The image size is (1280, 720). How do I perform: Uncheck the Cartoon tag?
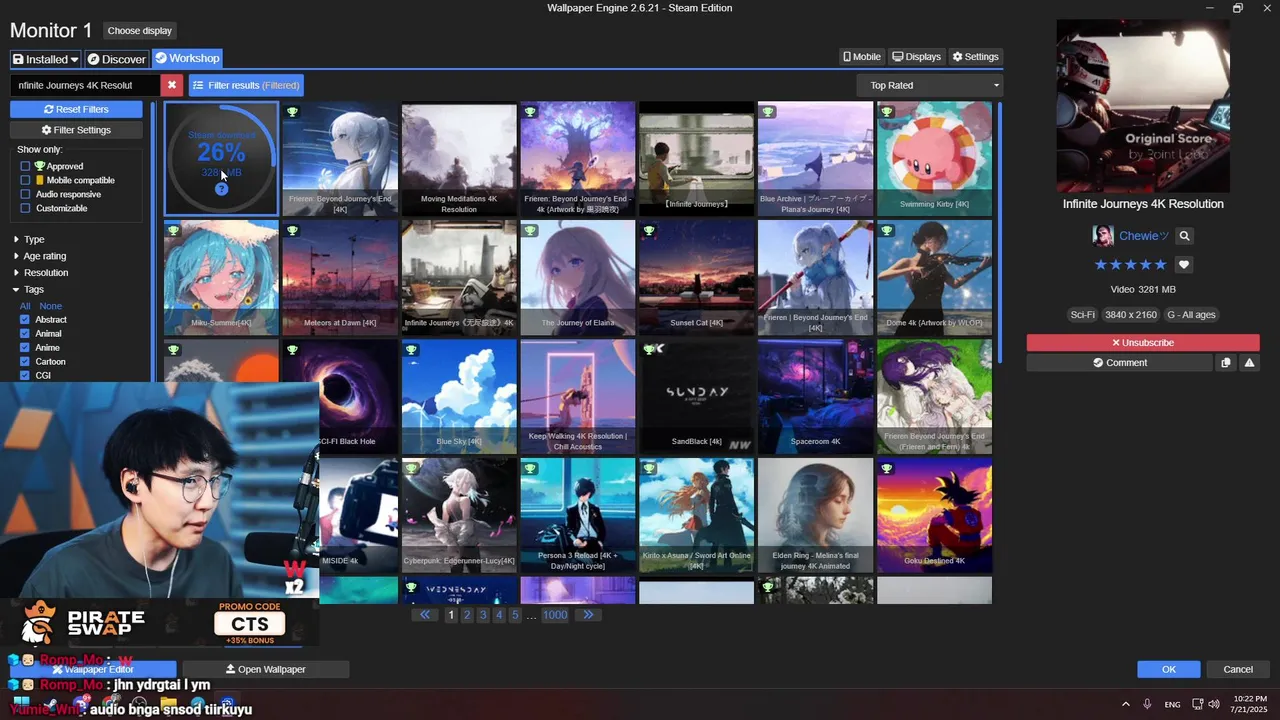click(x=25, y=362)
